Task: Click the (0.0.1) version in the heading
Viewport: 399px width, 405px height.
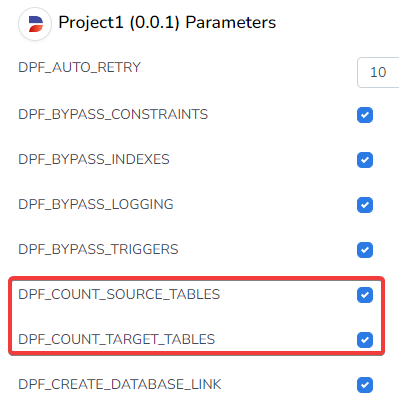Action: point(154,23)
